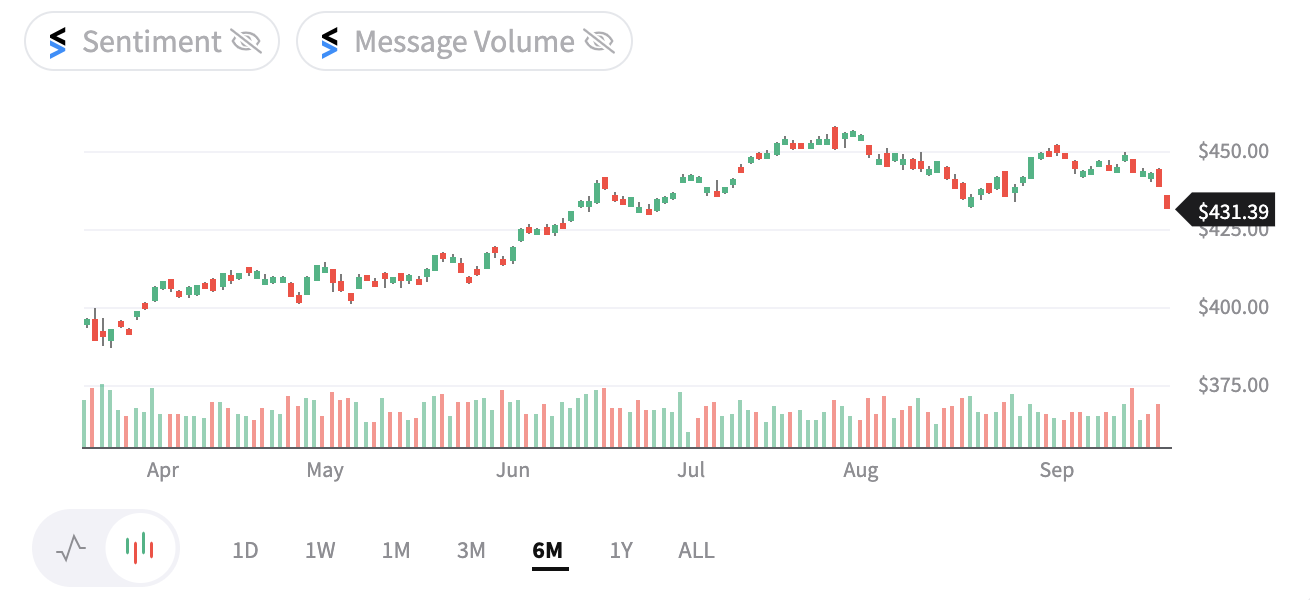Select the 1Y timeframe option

[x=620, y=549]
